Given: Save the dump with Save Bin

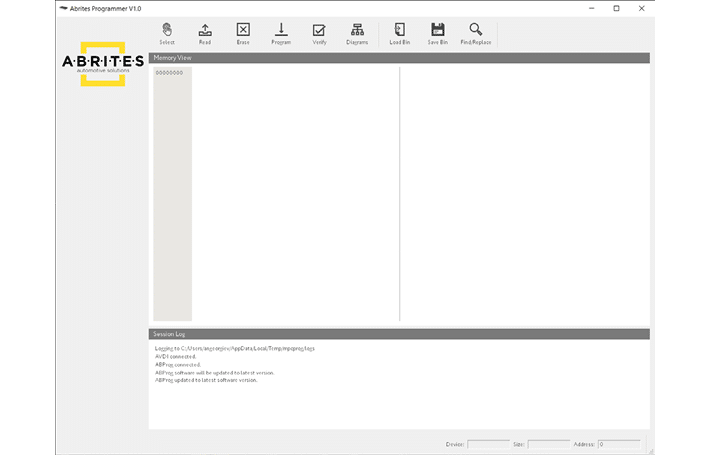Looking at the screenshot, I should (437, 33).
